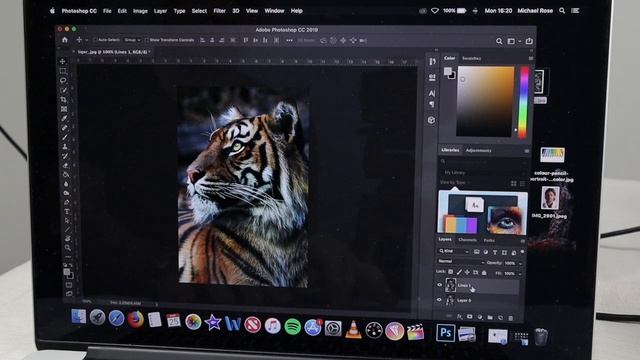Screen dimensions: 640x360
Task: Select the Eyedropper tool
Action: 64,118
